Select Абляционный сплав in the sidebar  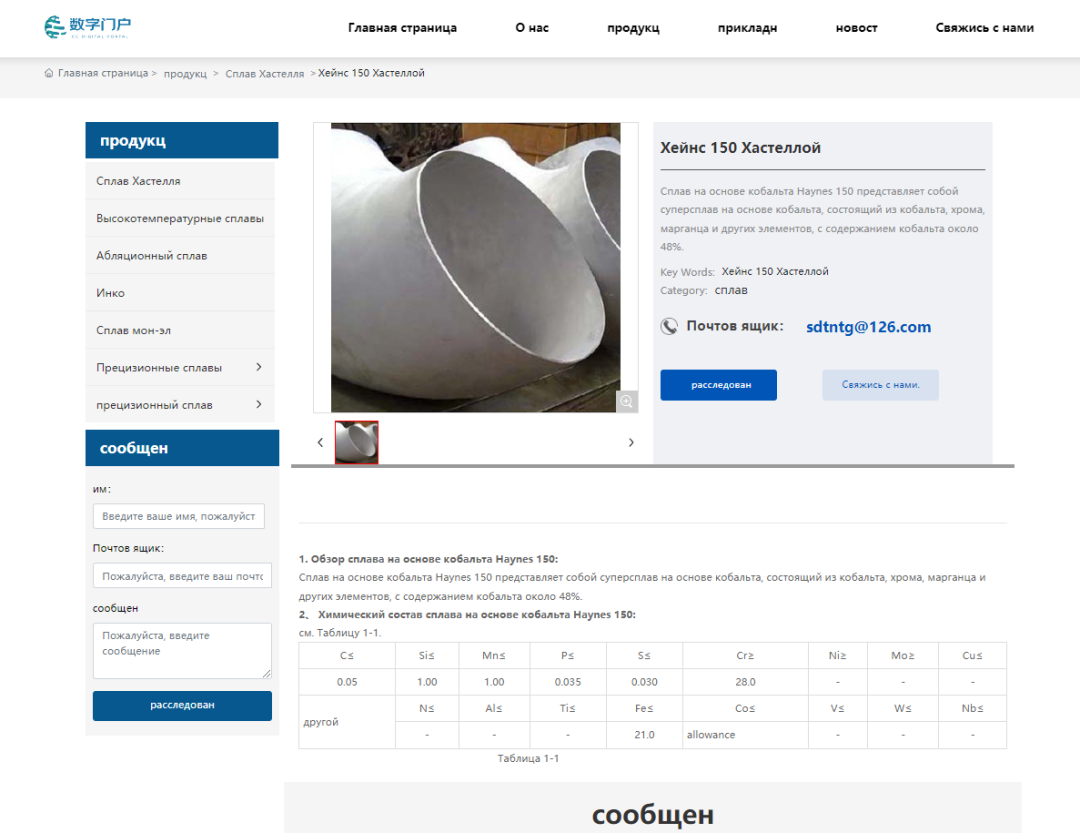tap(180, 256)
